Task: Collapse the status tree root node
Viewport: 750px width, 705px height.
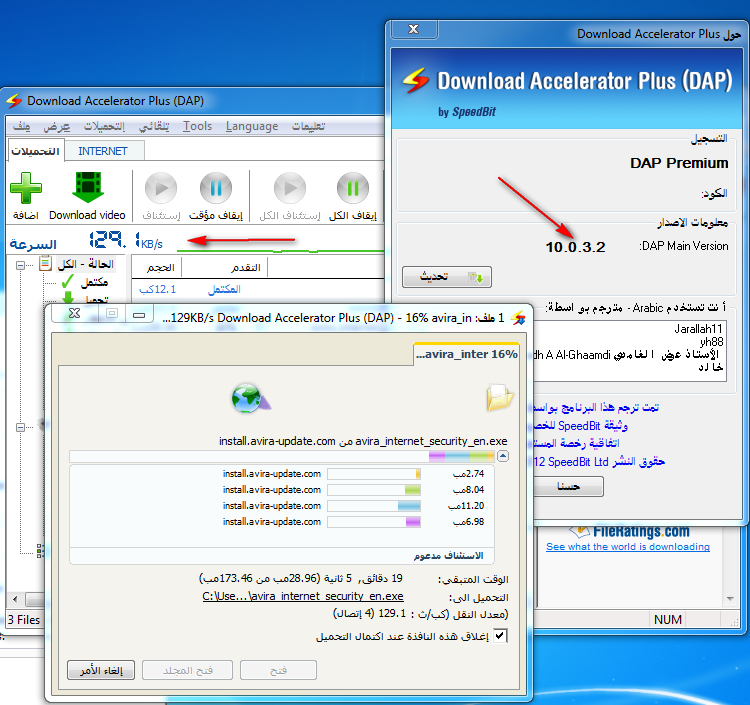Action: [x=20, y=265]
